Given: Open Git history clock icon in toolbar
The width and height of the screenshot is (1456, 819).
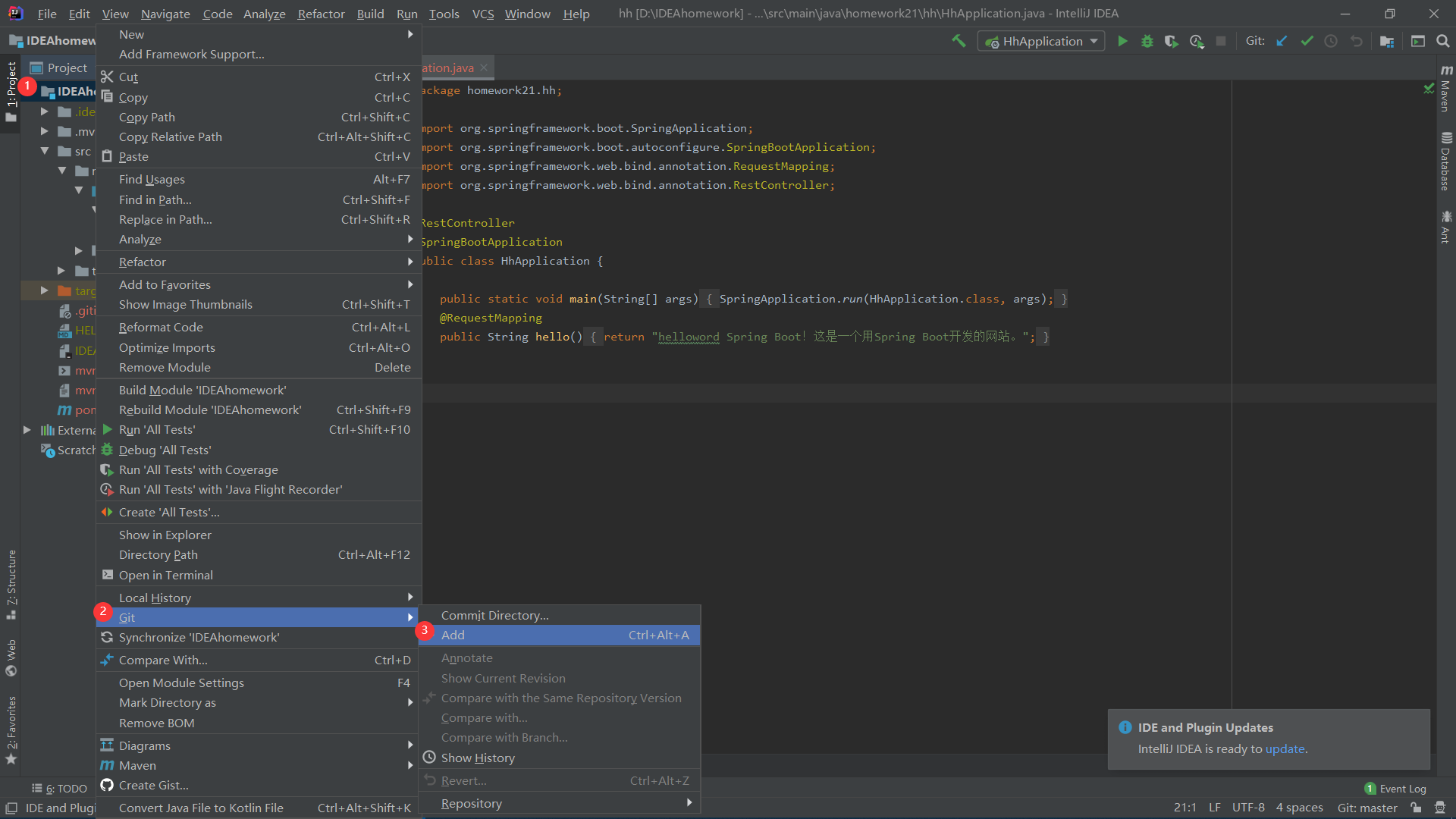Looking at the screenshot, I should click(1331, 41).
